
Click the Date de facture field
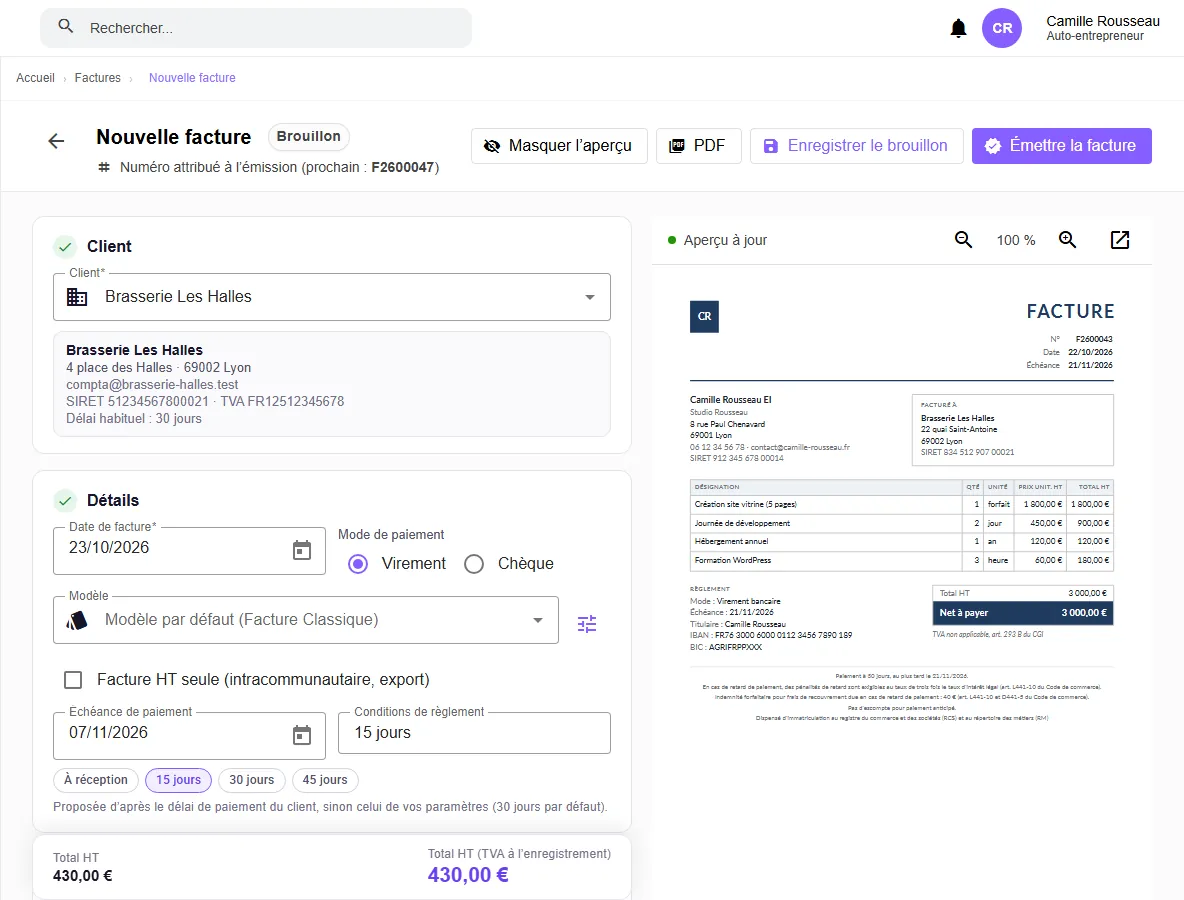tap(190, 550)
